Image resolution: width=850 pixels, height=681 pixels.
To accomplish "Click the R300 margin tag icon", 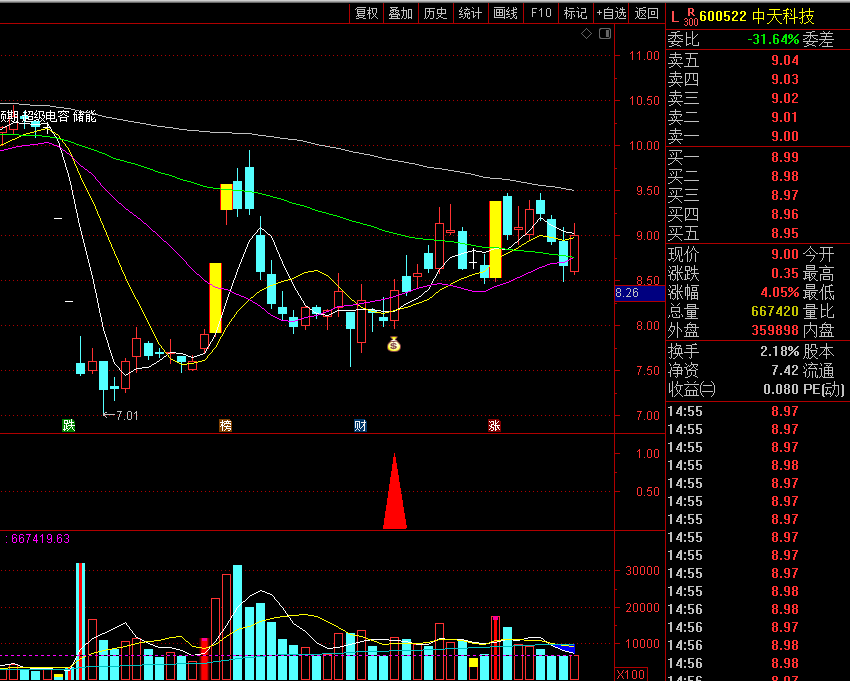I will click(x=691, y=17).
